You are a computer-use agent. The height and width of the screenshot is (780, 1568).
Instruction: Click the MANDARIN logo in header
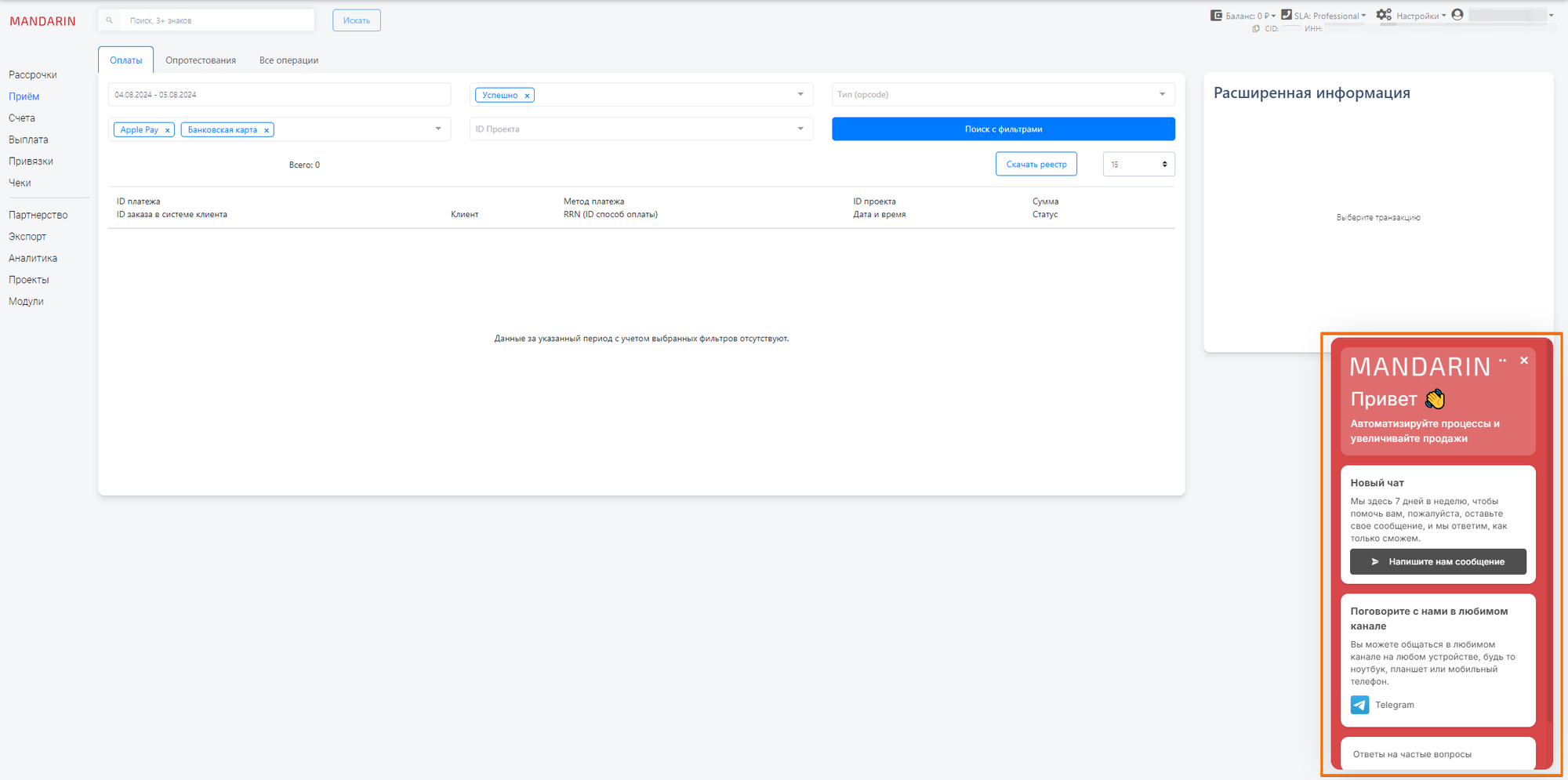pyautogui.click(x=43, y=21)
